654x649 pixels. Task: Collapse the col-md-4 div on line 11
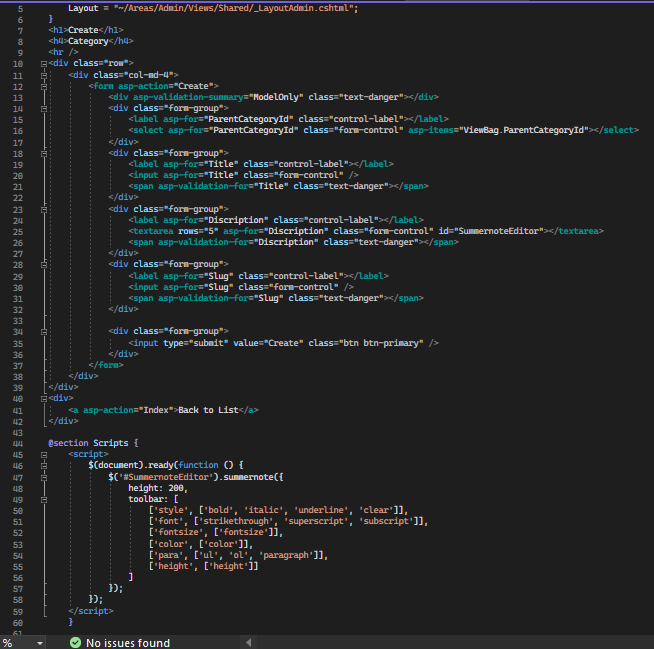tap(42, 75)
